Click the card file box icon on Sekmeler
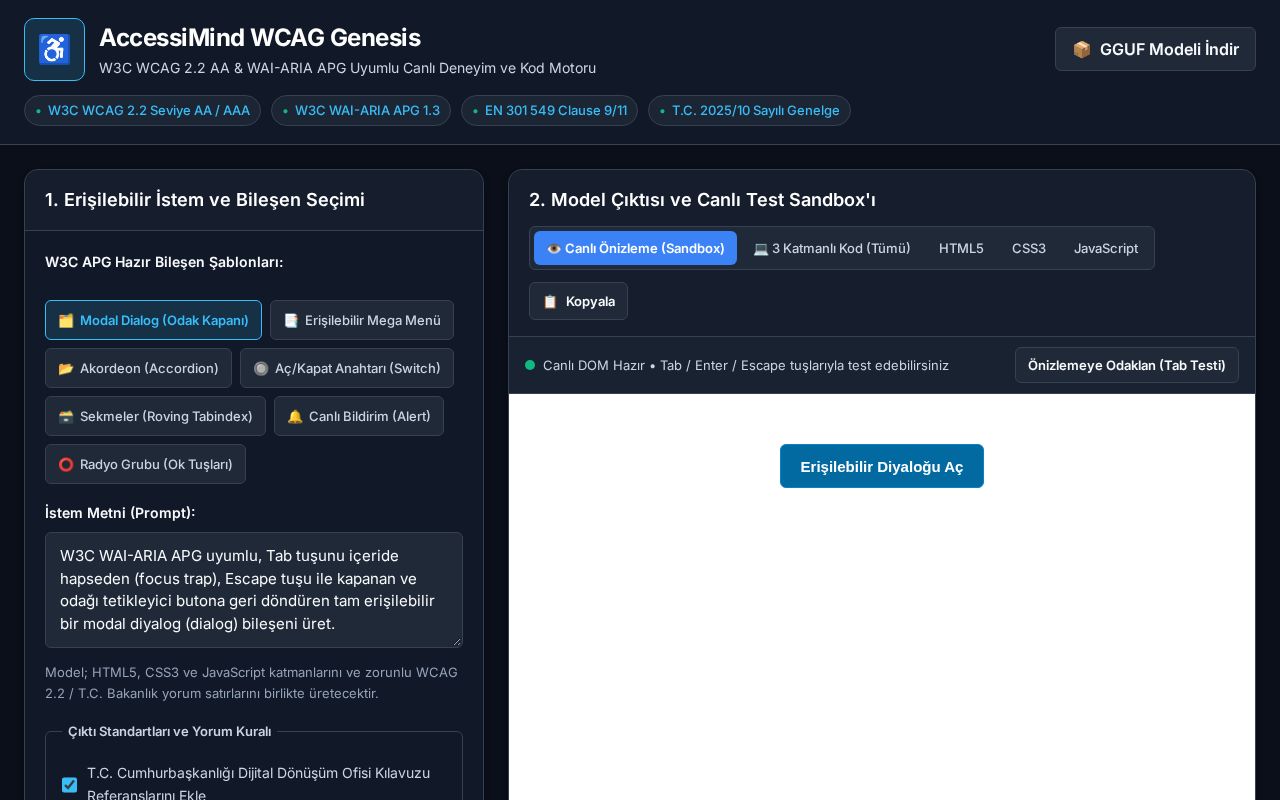The width and height of the screenshot is (1280, 800). point(66,416)
